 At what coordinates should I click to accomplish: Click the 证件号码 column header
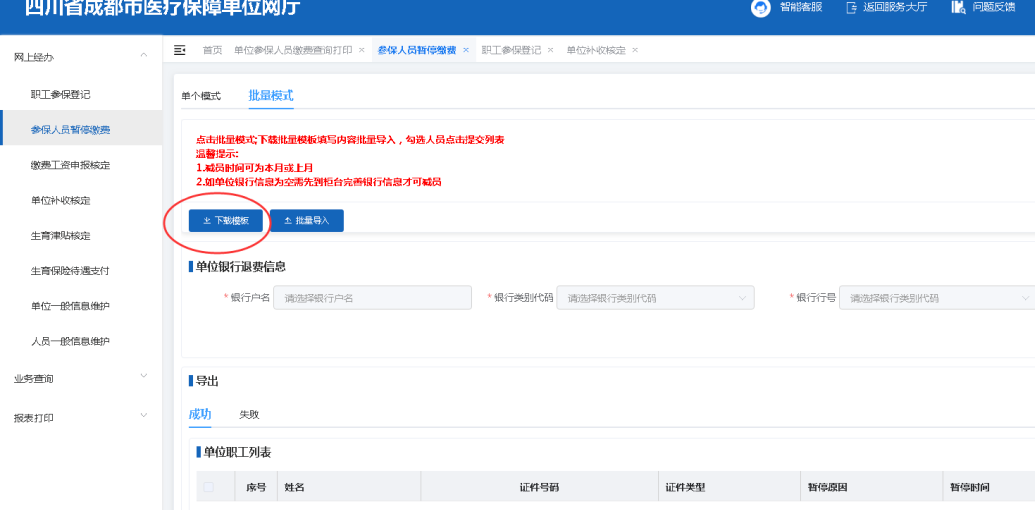[x=539, y=488]
